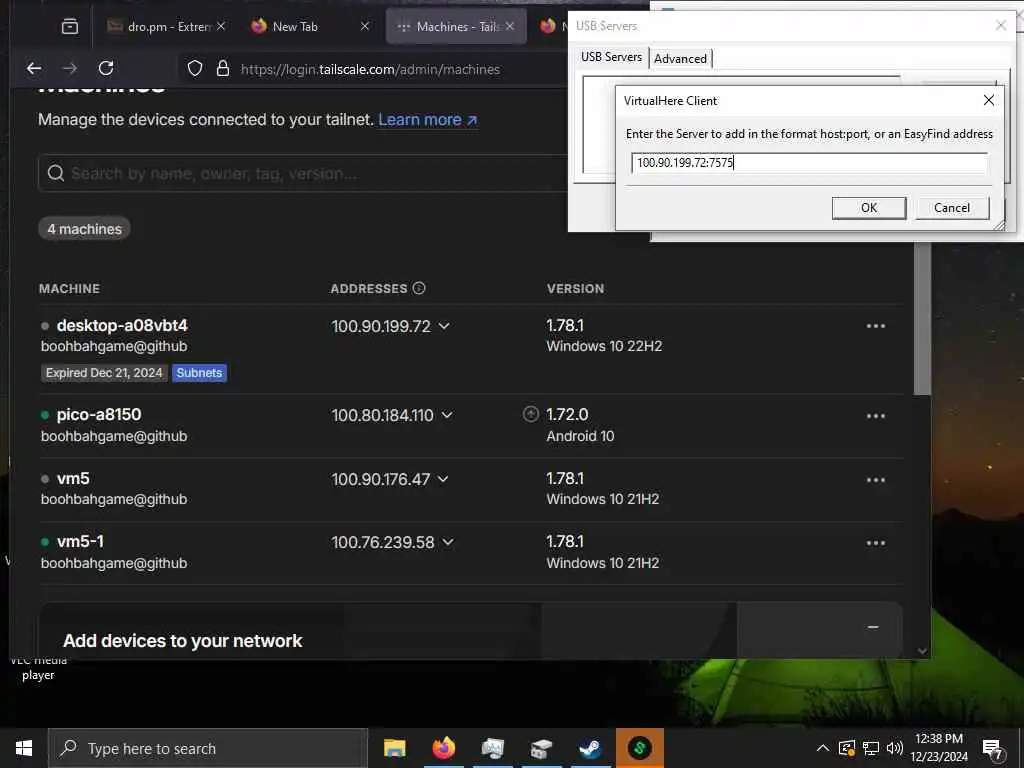
Task: Go back using the browser back arrow
Action: tap(34, 68)
